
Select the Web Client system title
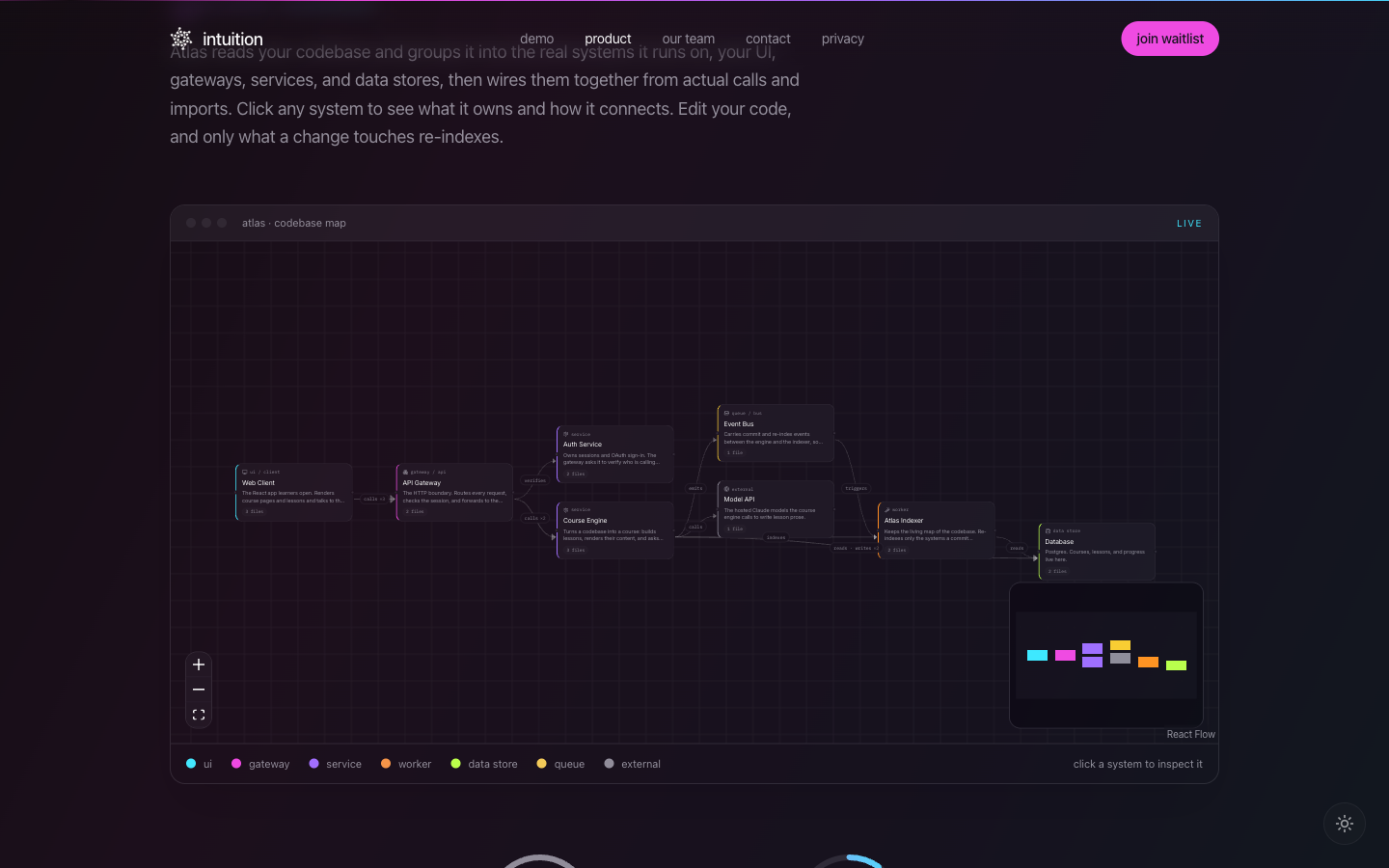point(259,483)
